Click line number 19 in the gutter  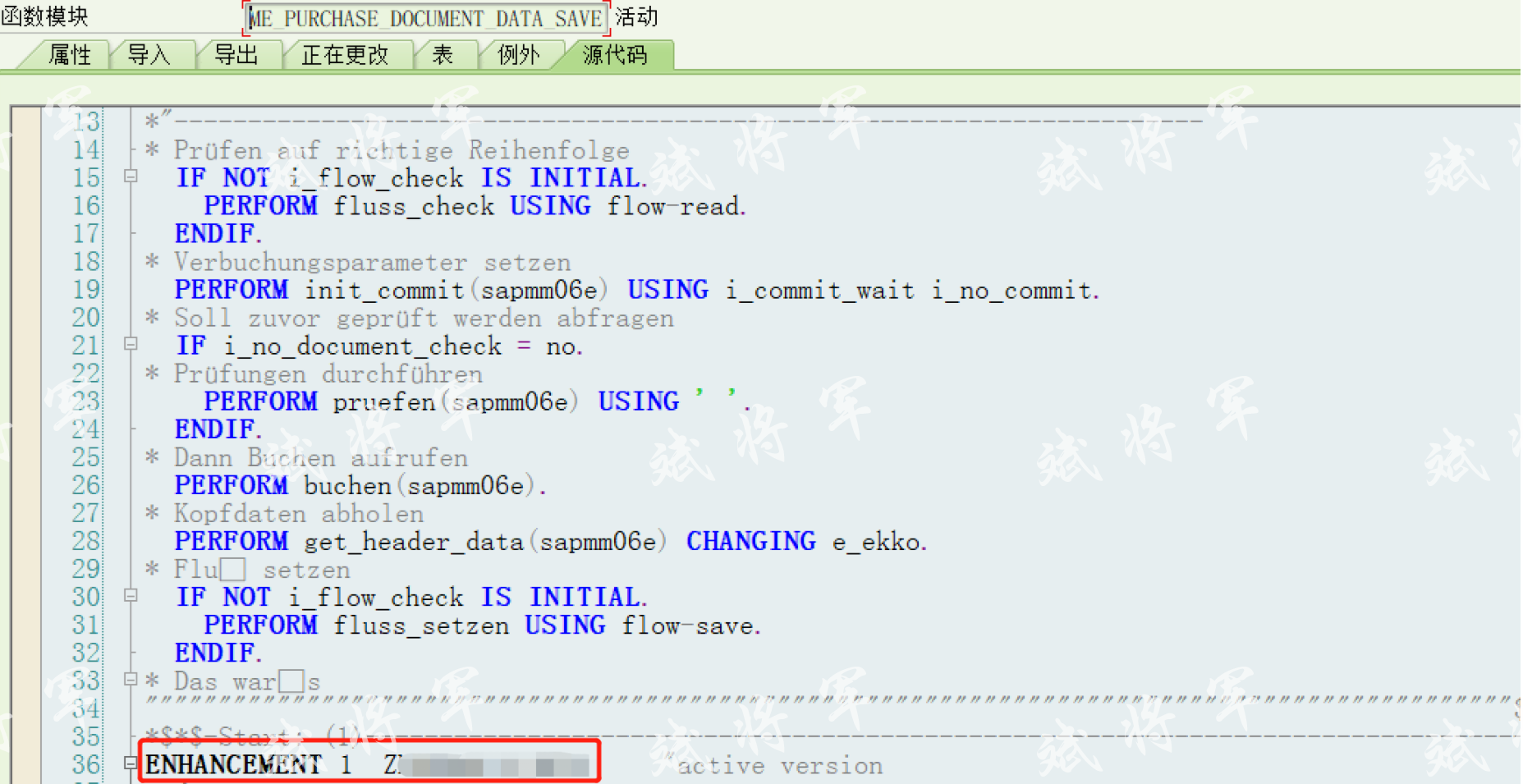tap(86, 289)
